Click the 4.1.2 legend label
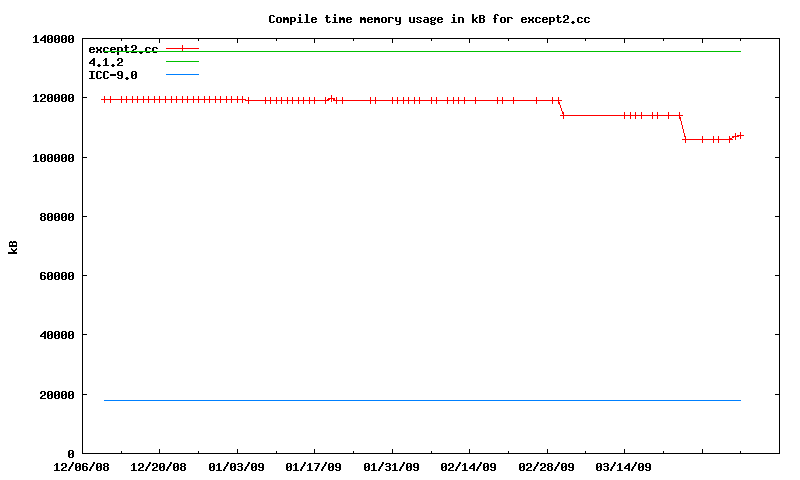This screenshot has width=800, height=480. click(106, 62)
